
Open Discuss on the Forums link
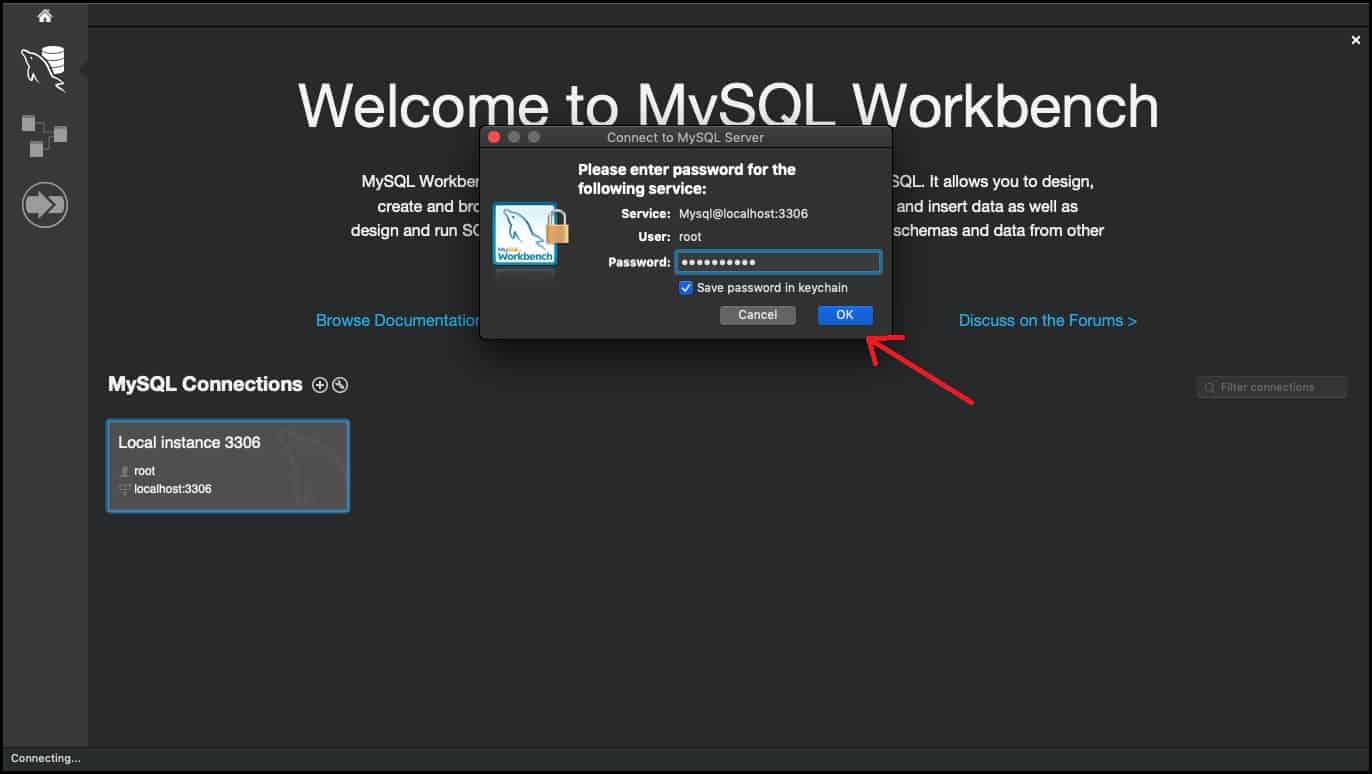(x=1047, y=321)
